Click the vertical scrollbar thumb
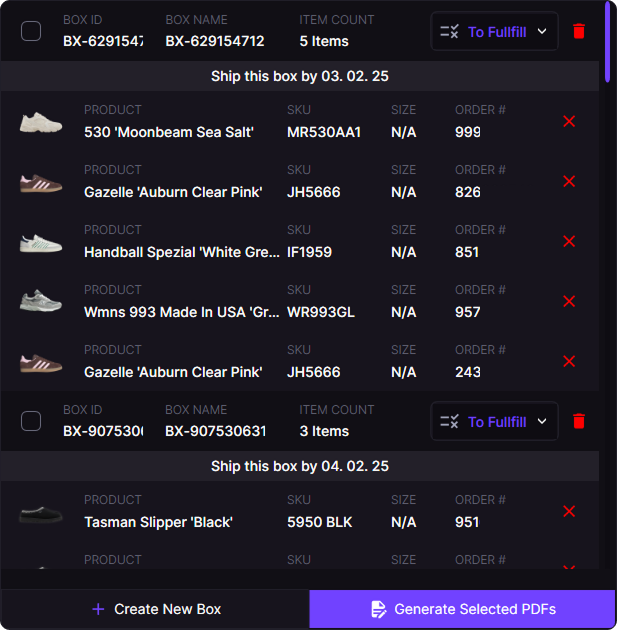 pyautogui.click(x=608, y=42)
